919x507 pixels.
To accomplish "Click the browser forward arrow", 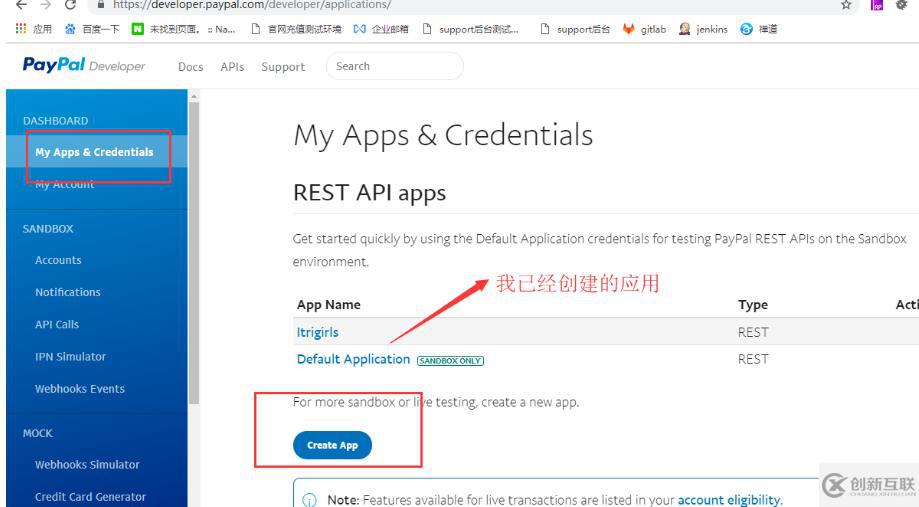I will pyautogui.click(x=46, y=5).
